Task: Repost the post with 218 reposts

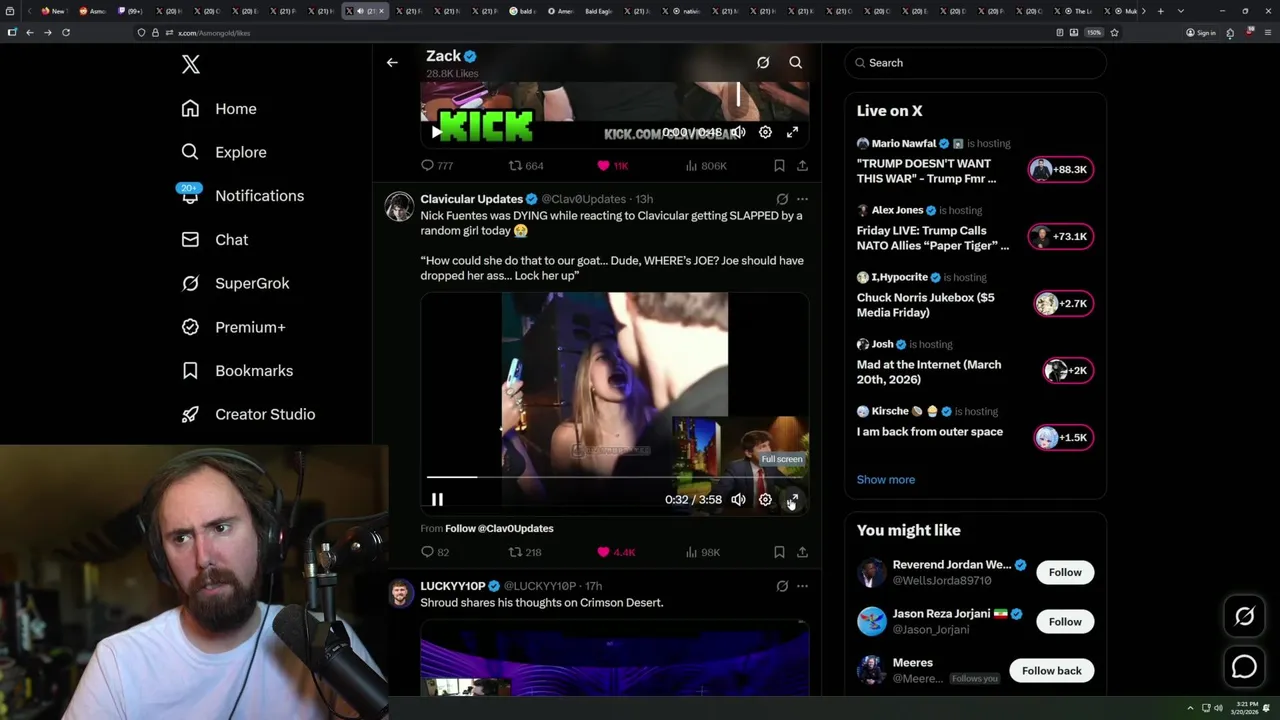Action: 526,552
